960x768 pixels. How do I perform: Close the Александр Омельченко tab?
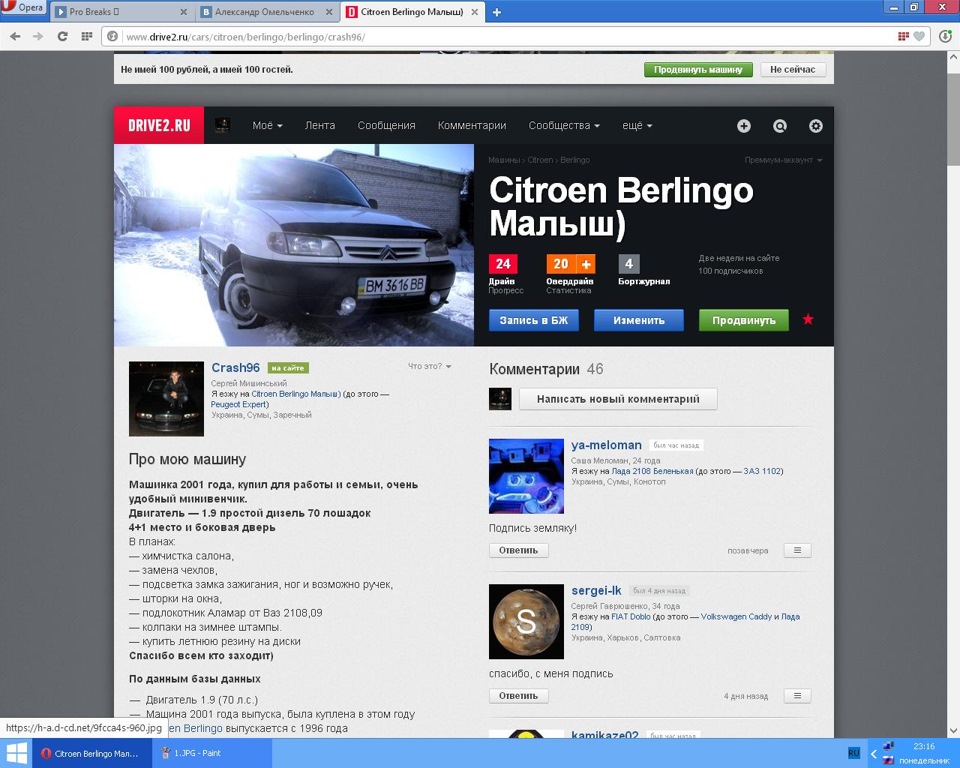pyautogui.click(x=329, y=12)
